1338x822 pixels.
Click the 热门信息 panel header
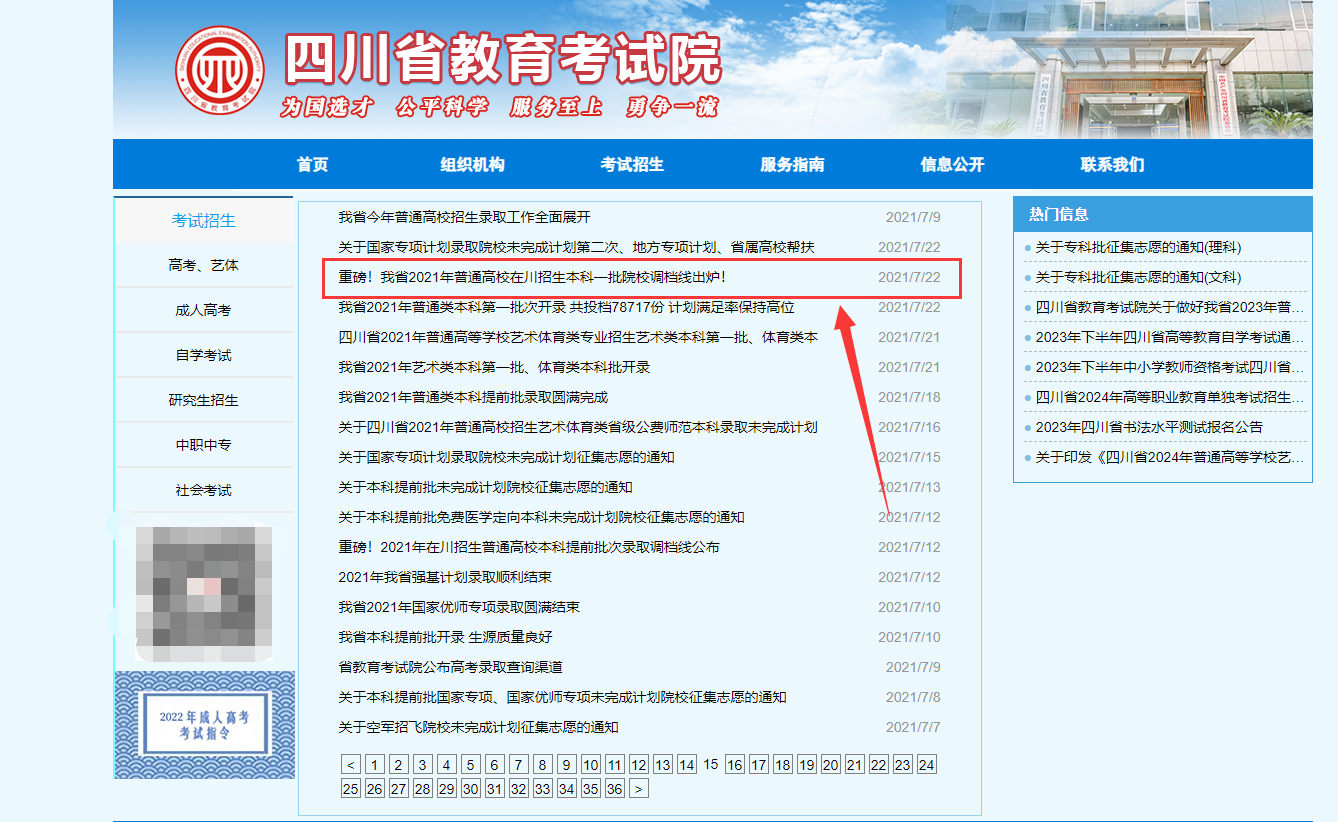point(1163,214)
